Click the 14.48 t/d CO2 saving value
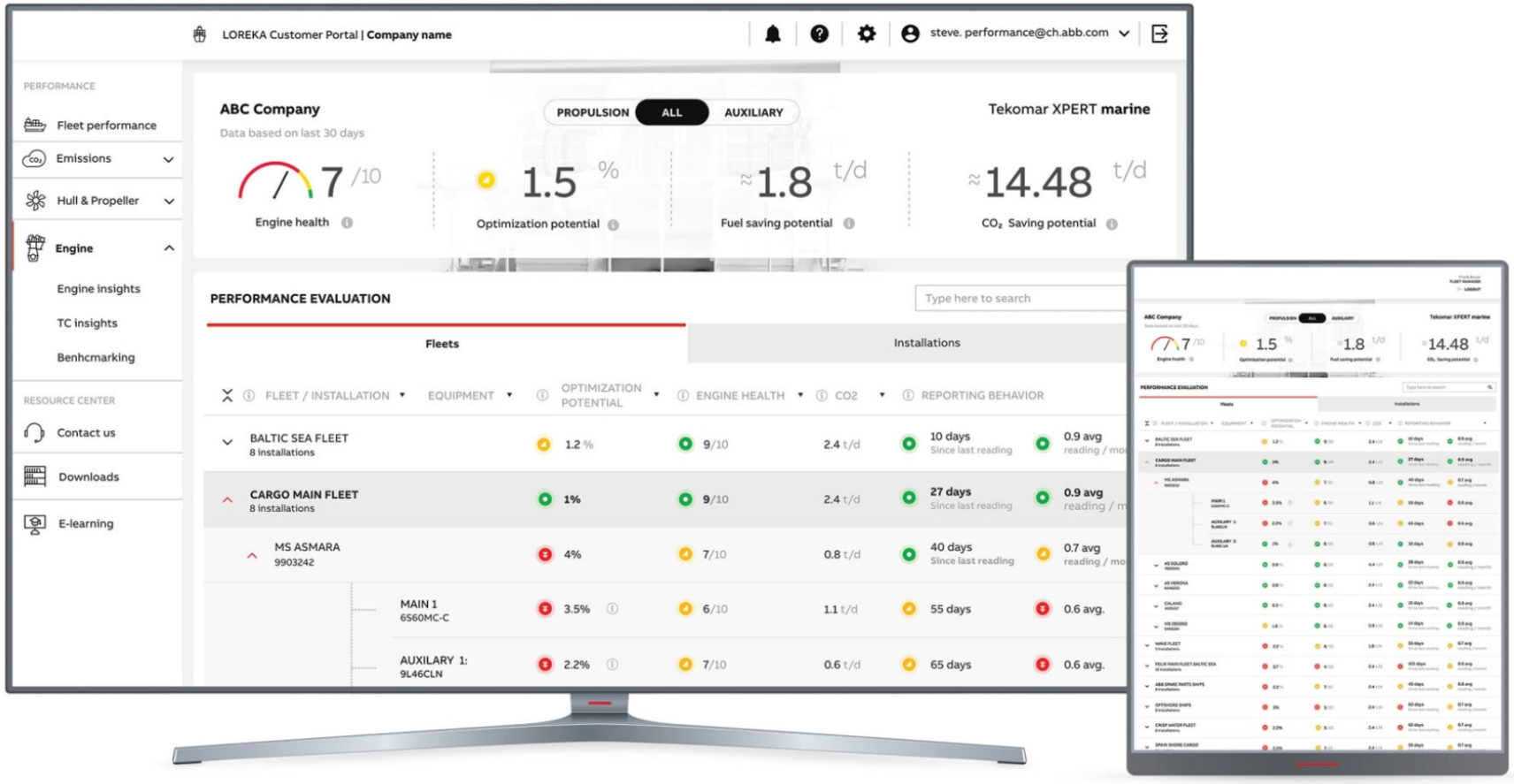The height and width of the screenshot is (784, 1514). pyautogui.click(x=1038, y=182)
